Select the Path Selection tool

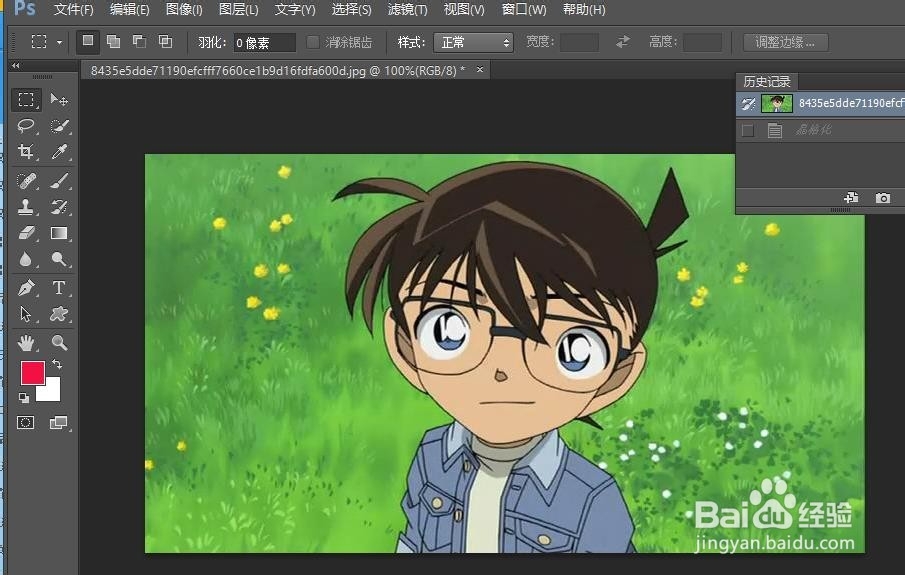(x=26, y=313)
